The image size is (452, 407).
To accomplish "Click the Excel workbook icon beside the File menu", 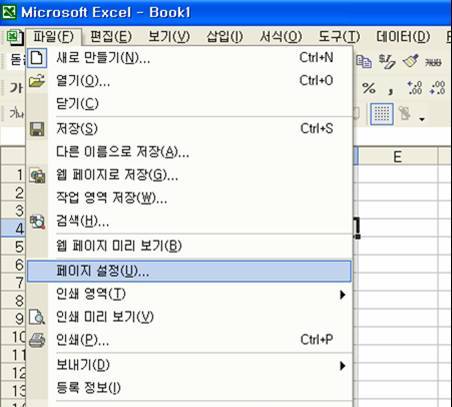I will (x=15, y=37).
